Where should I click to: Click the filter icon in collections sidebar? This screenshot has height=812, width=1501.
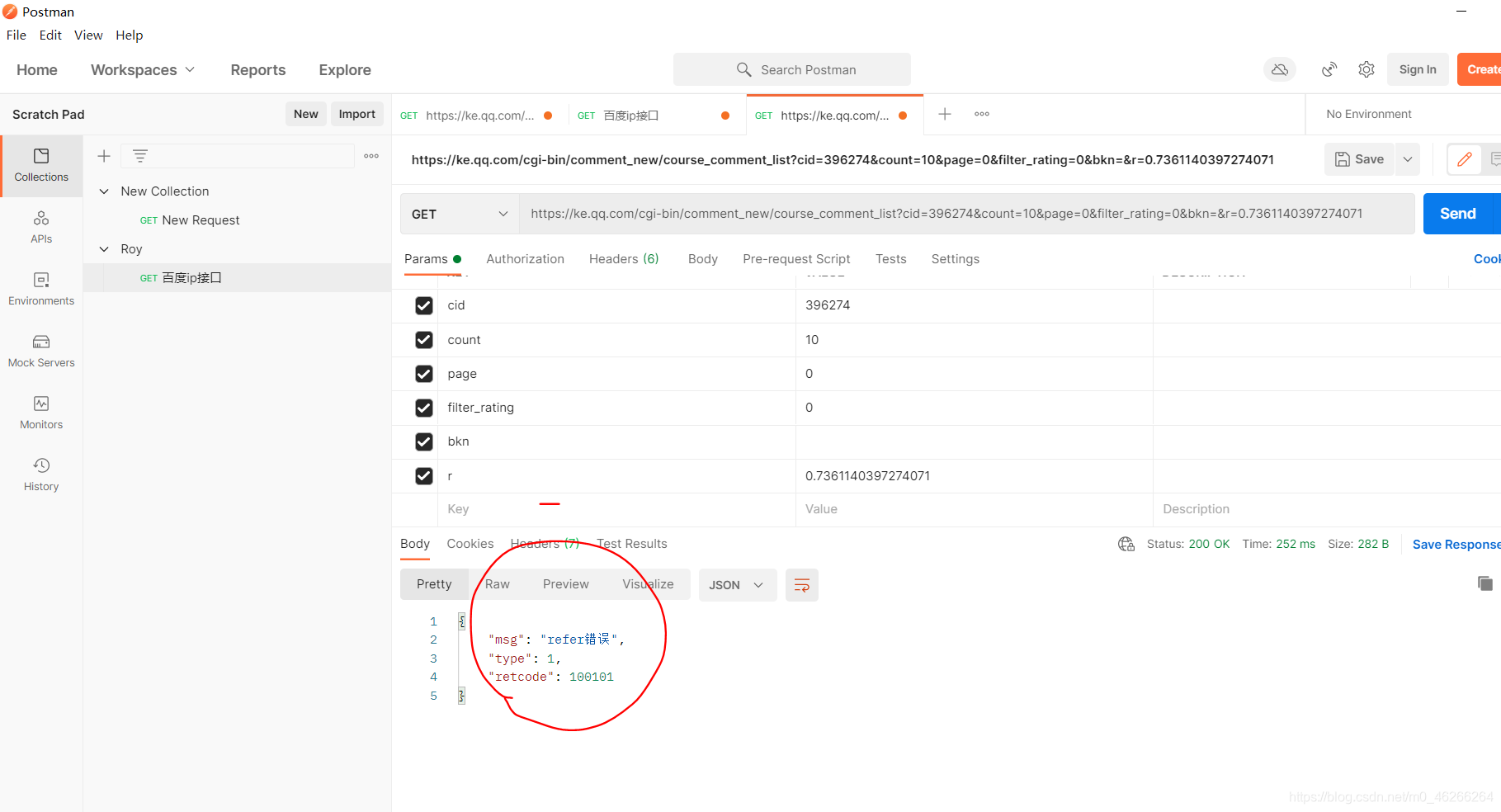140,156
